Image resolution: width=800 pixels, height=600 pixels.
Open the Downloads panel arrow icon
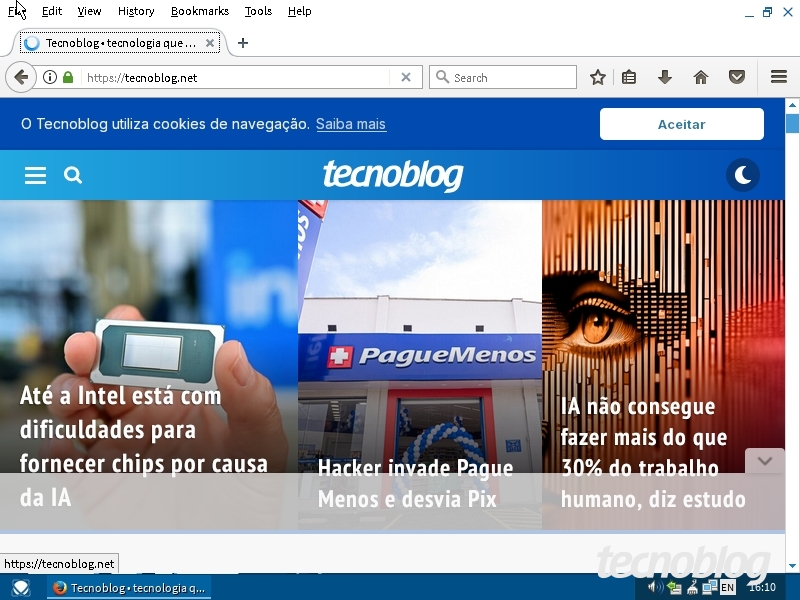664,77
